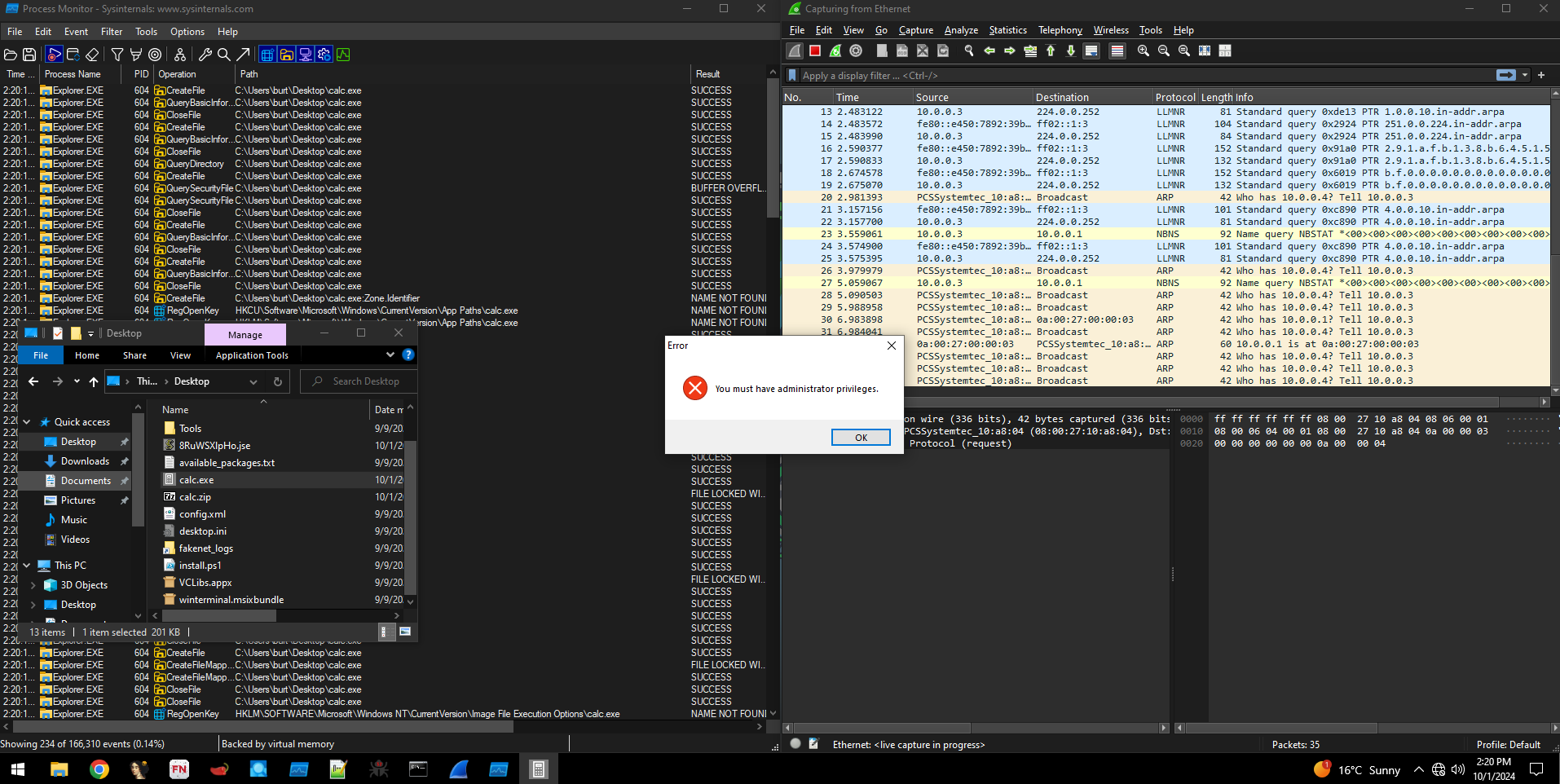
Task: Open Wireshark capture options gear icon
Action: [856, 51]
